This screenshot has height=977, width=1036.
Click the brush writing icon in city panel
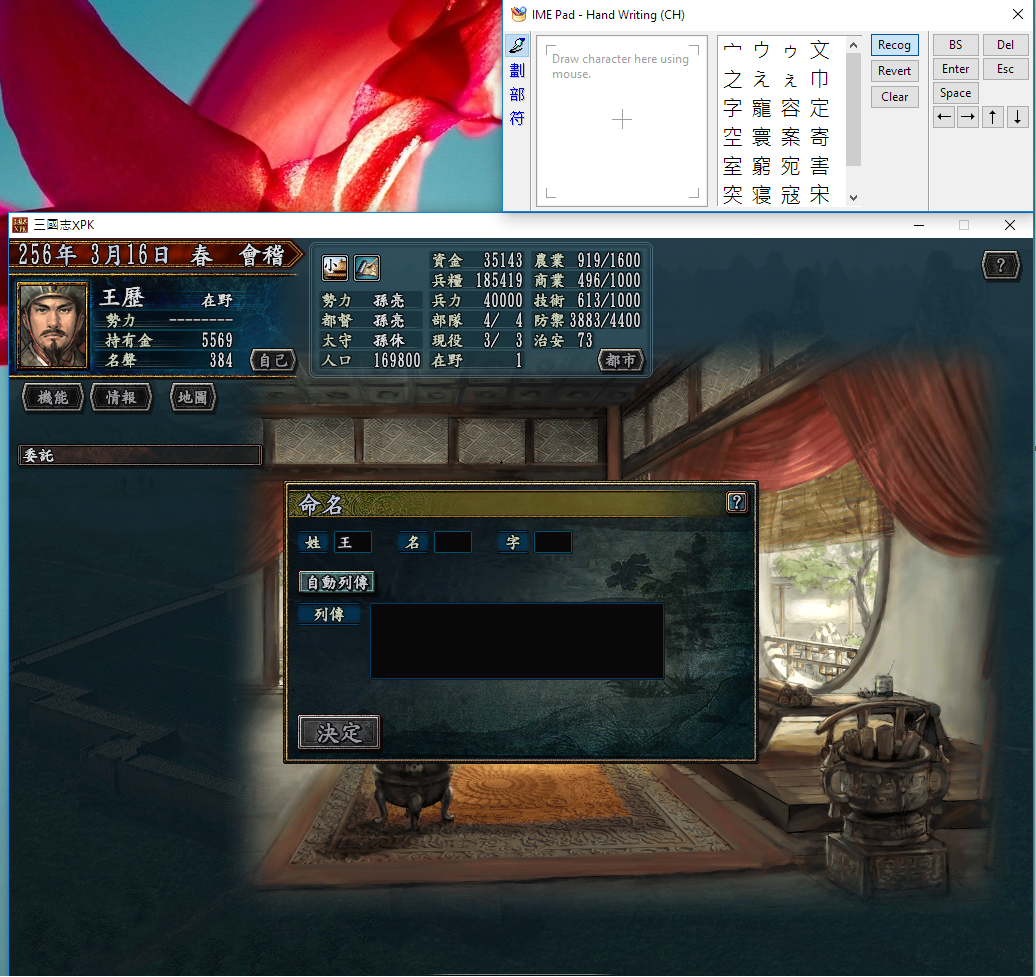tap(367, 268)
